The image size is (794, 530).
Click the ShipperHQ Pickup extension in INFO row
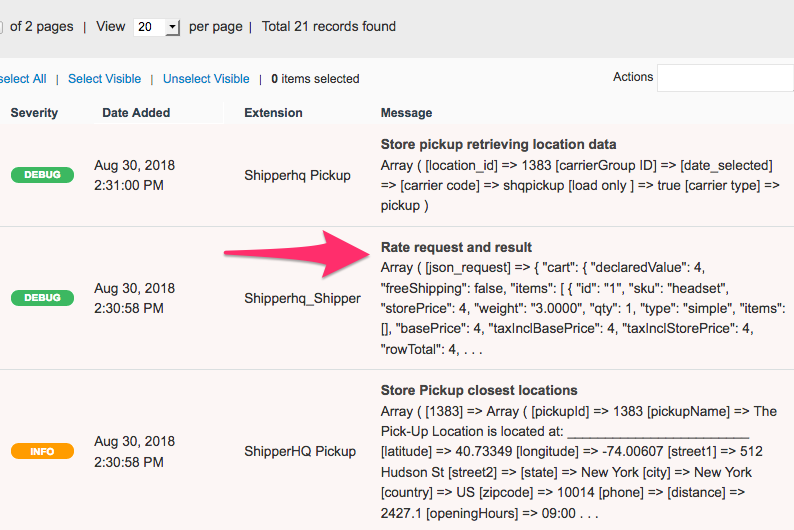299,451
